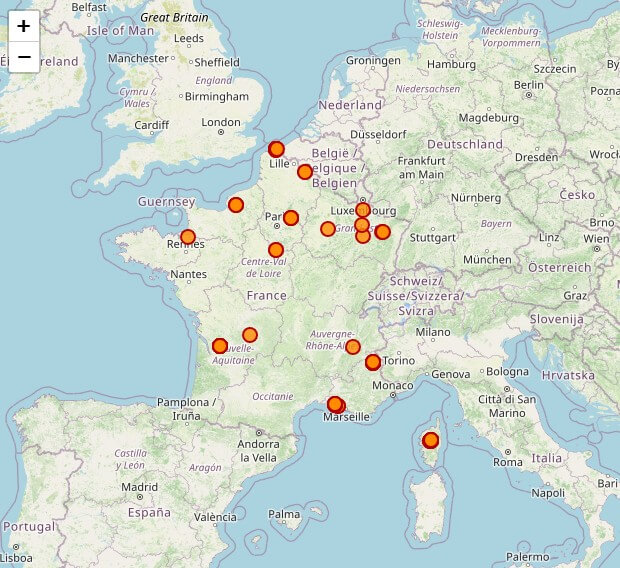Click the Milano city label
Viewport: 620px width, 568px height.
(x=433, y=332)
